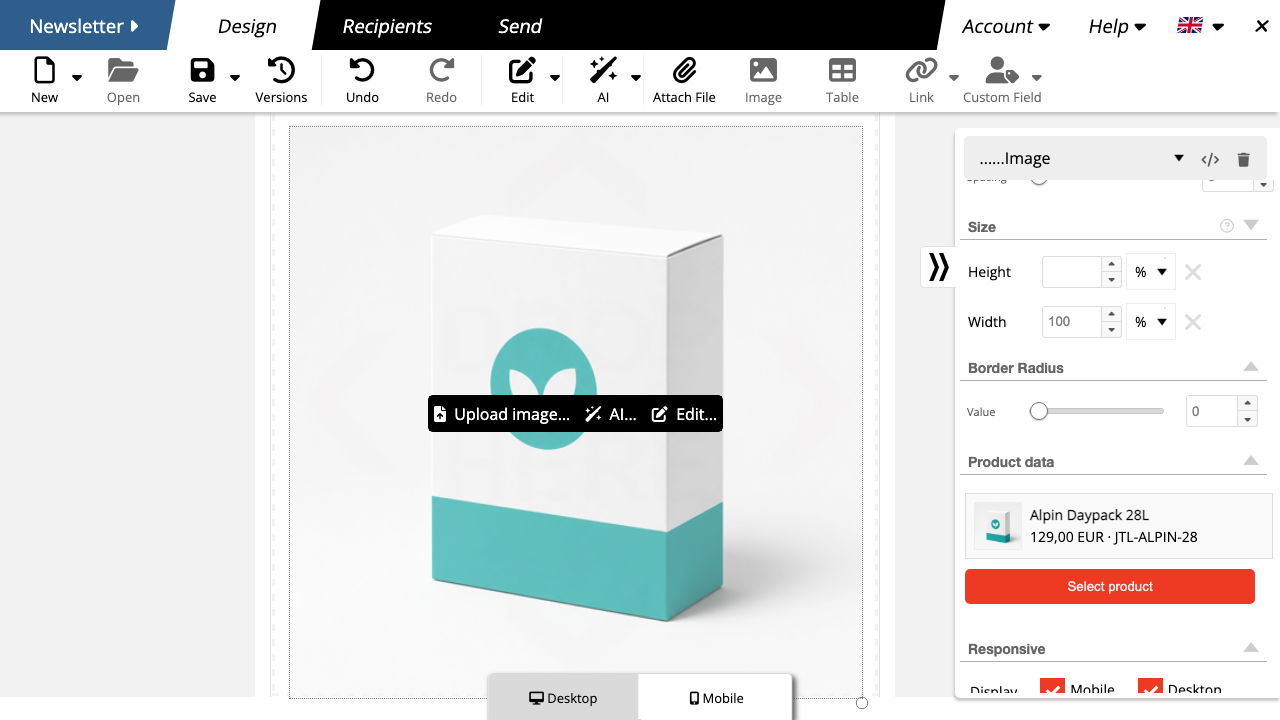Decrease Width with stepper down arrow

[1111, 330]
